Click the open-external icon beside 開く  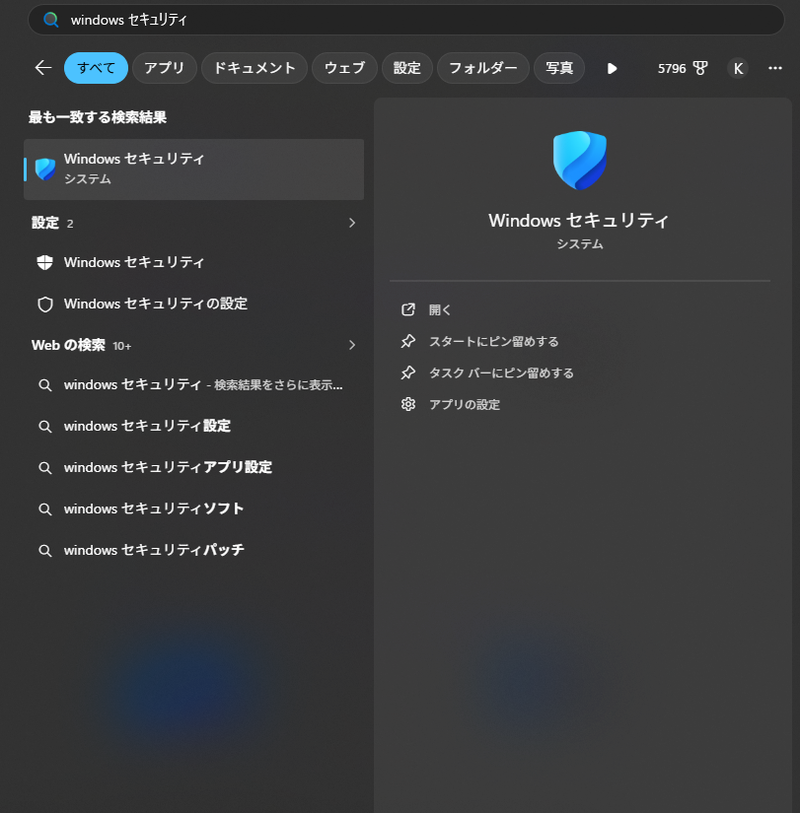[x=408, y=310]
